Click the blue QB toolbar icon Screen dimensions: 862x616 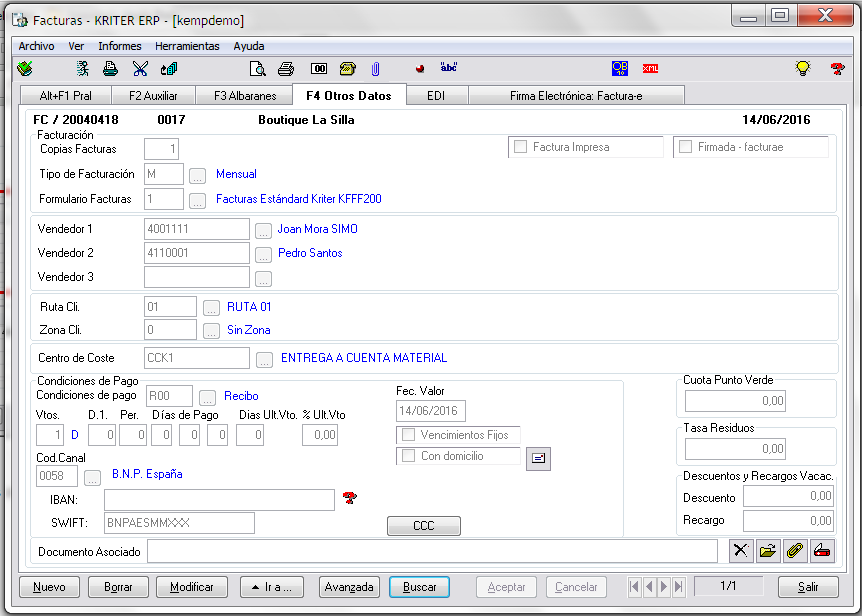(620, 68)
